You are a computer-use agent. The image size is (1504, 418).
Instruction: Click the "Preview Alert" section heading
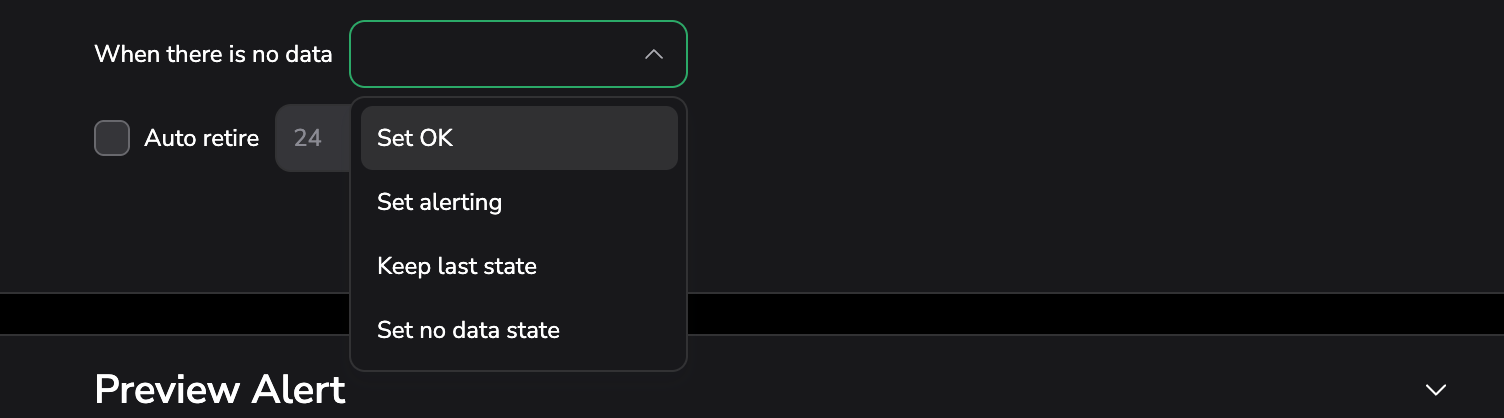[220, 389]
